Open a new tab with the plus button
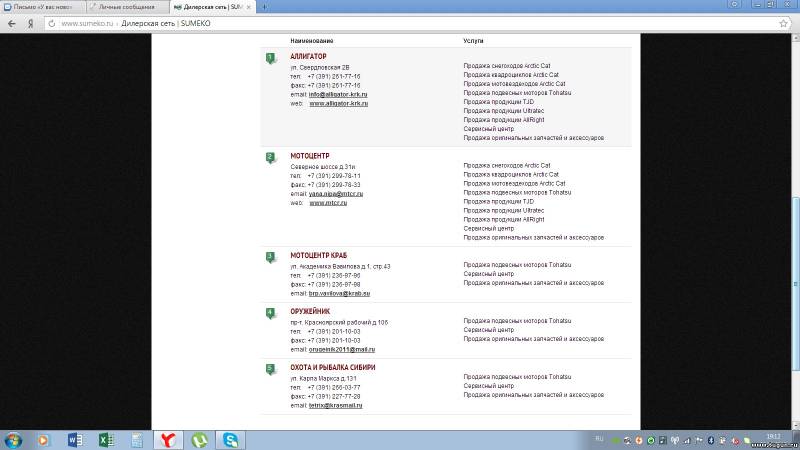 tap(264, 7)
